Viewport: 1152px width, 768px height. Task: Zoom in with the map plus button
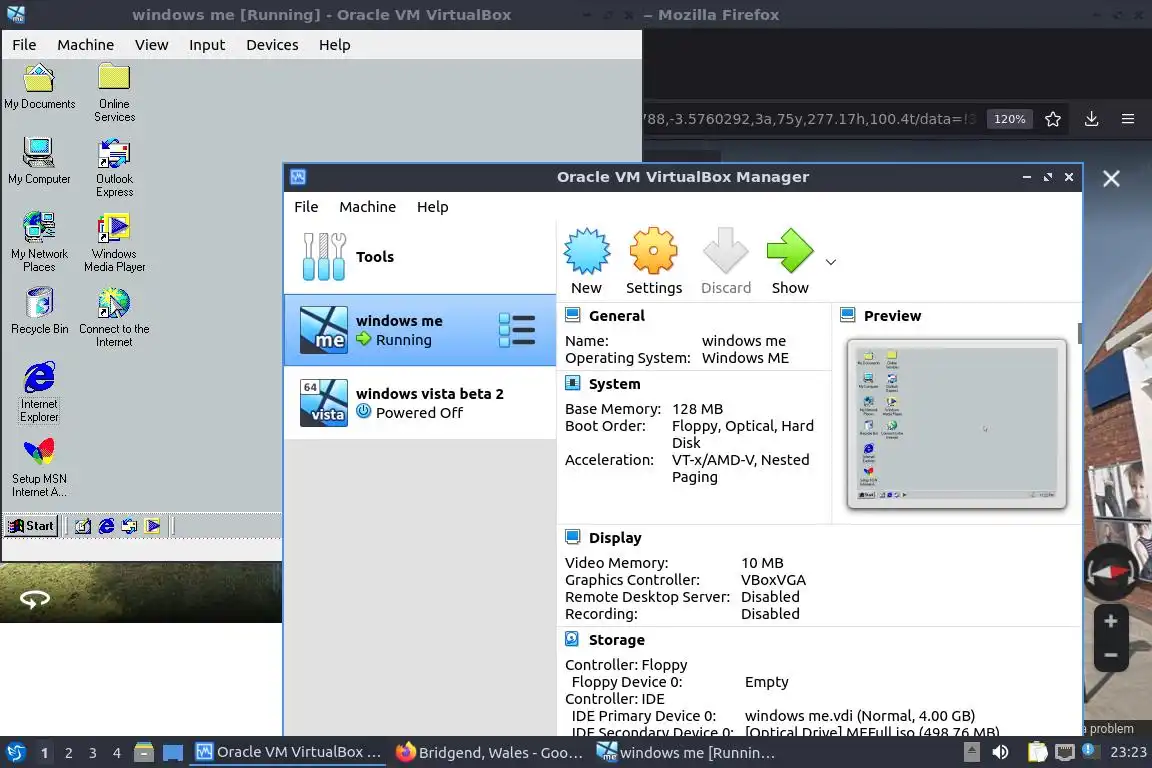coord(1111,621)
